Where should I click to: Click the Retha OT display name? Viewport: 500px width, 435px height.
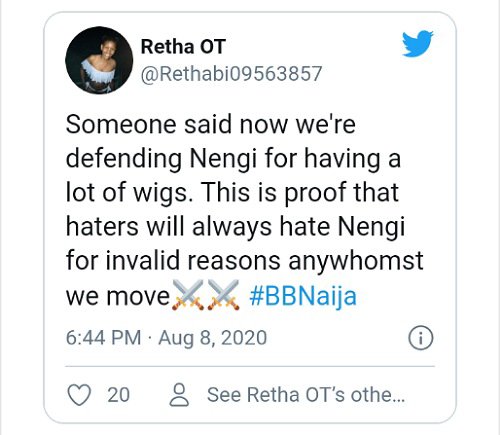(x=183, y=46)
